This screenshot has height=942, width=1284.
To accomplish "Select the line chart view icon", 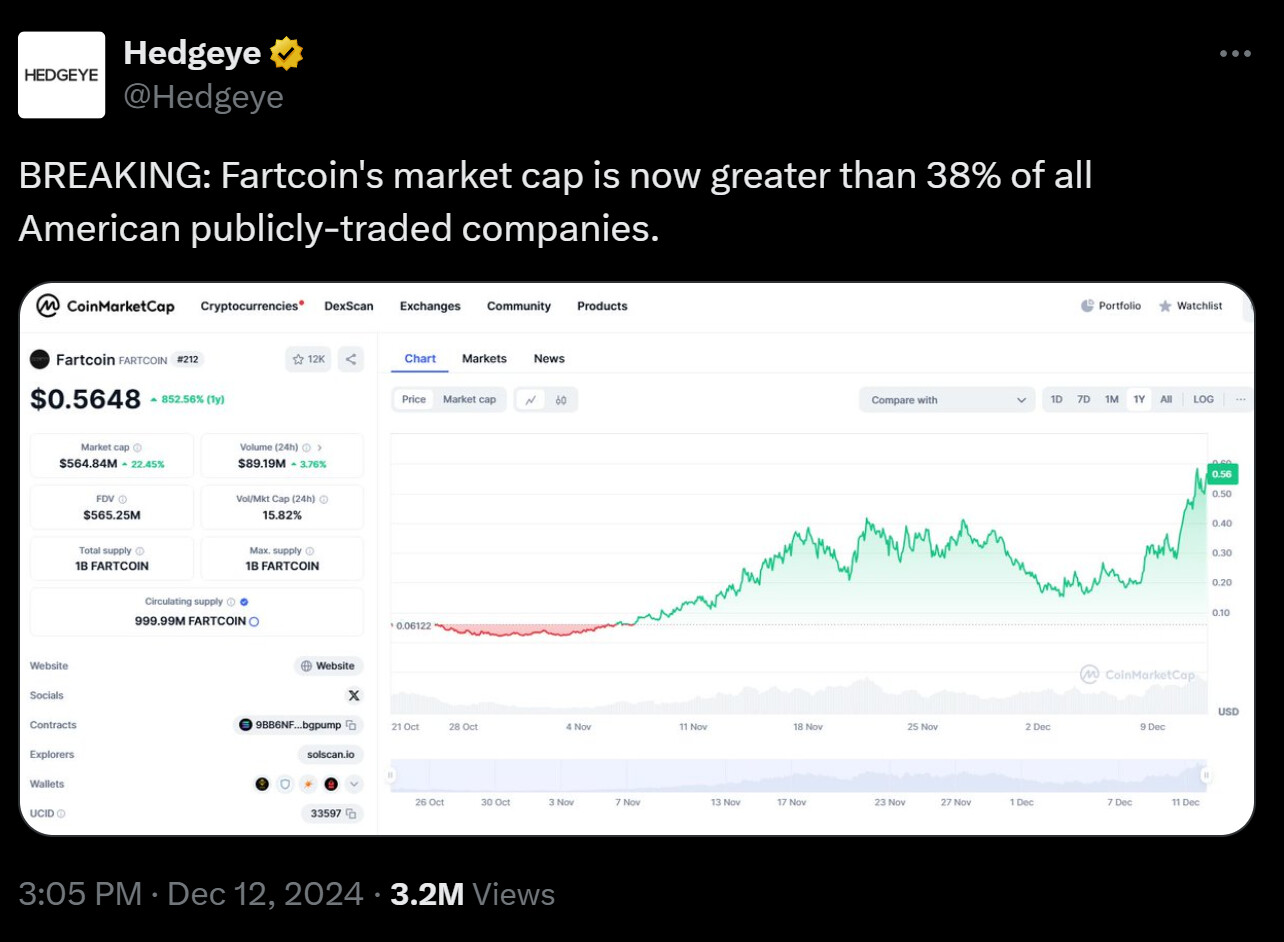I will pyautogui.click(x=531, y=400).
